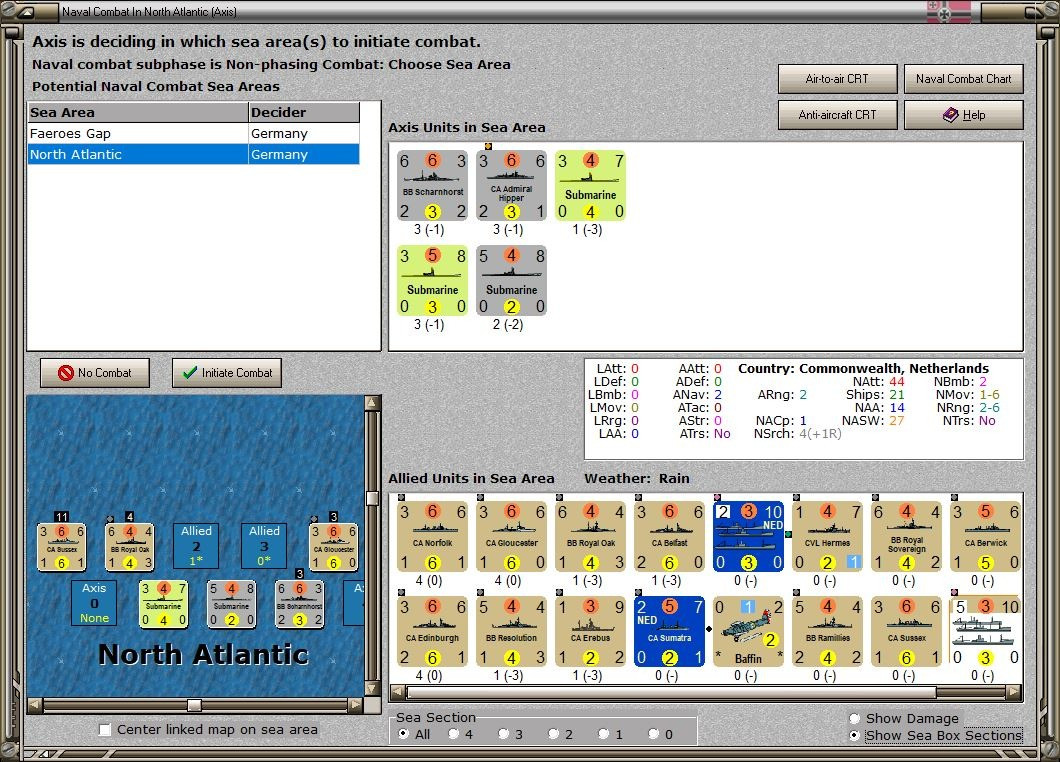Select the All sea section radio button

click(x=404, y=734)
